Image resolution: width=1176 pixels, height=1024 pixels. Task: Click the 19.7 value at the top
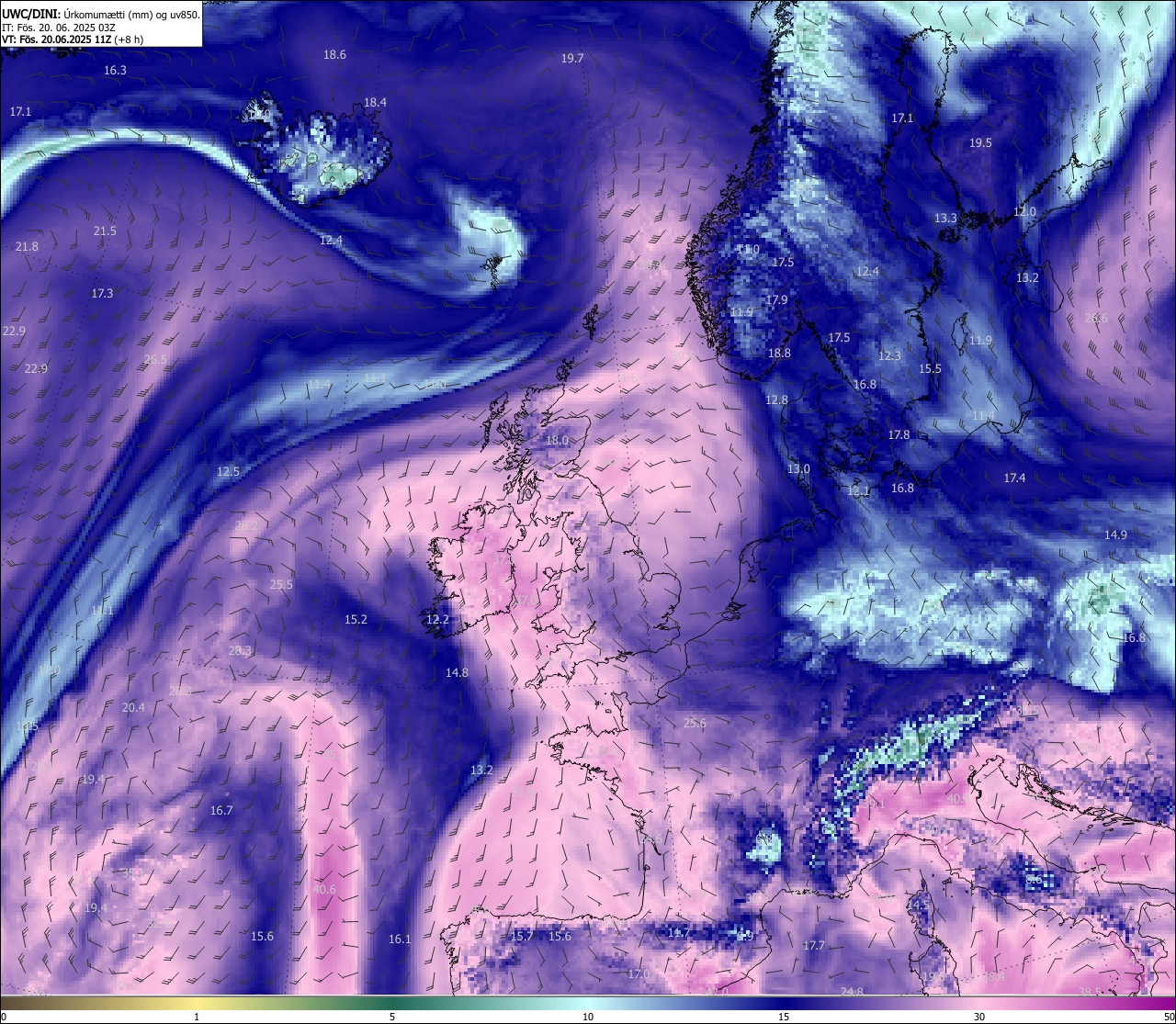coord(572,59)
